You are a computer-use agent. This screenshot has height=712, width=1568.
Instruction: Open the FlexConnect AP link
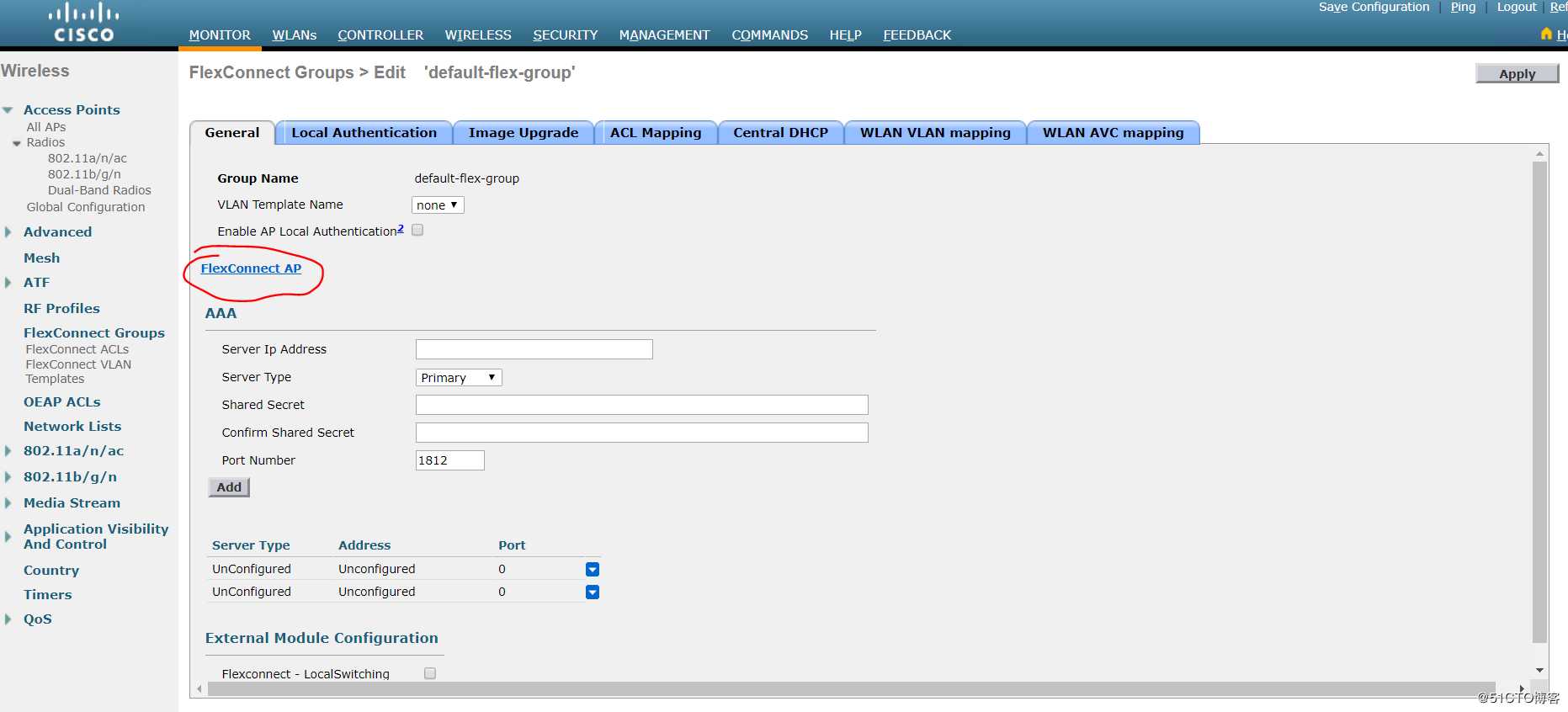pos(251,268)
